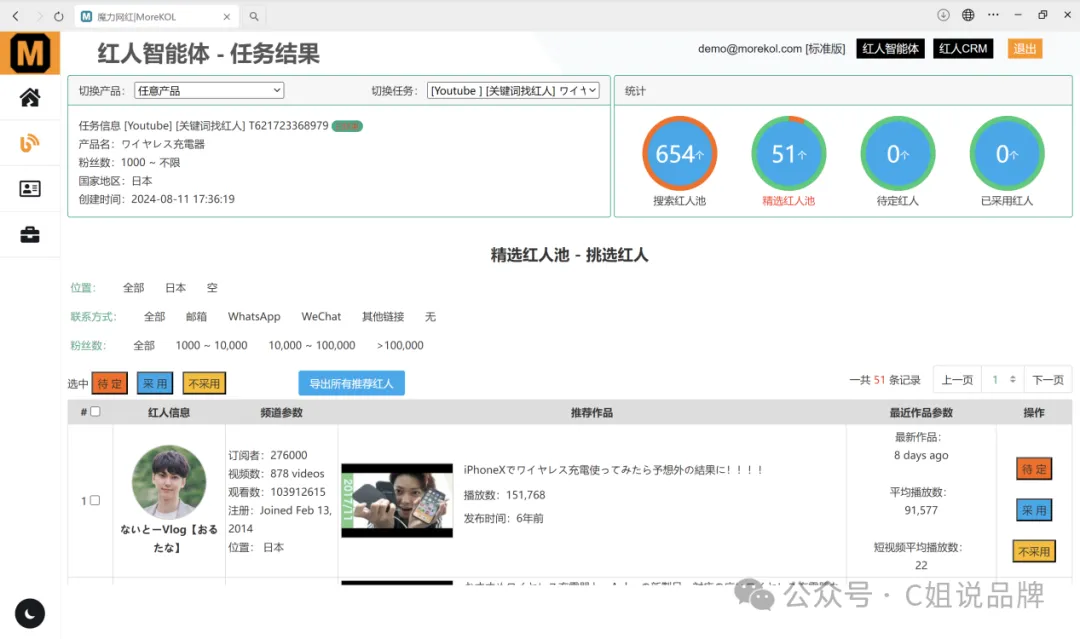
Task: Click the browser search magnifier icon
Action: 254,17
